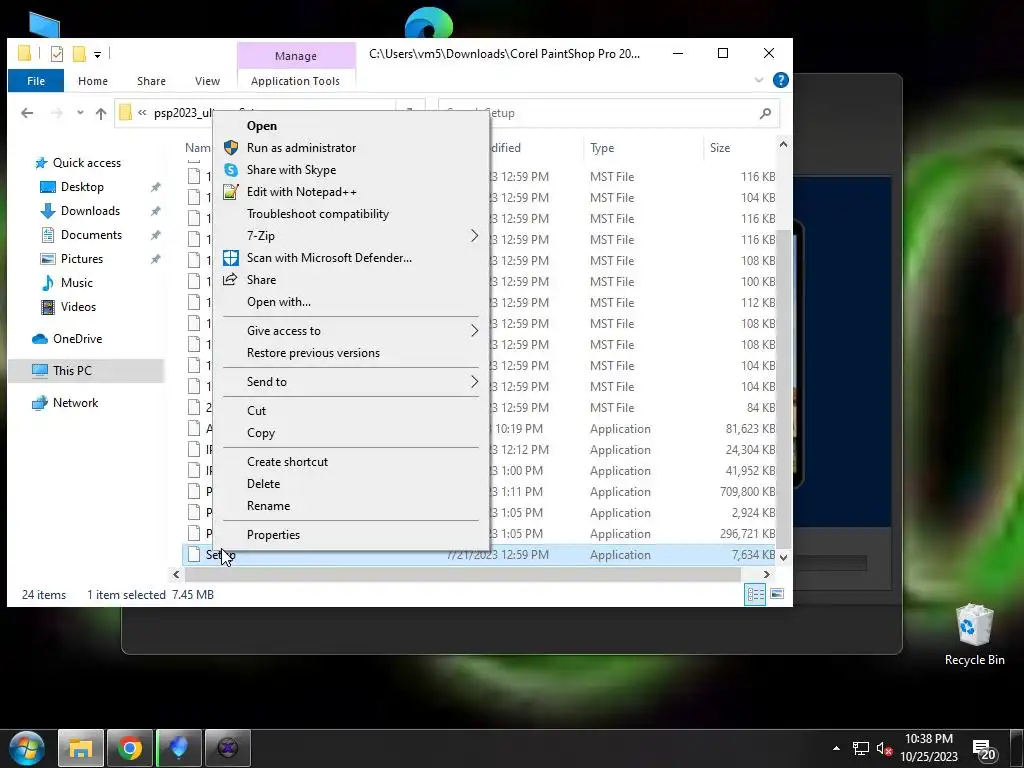
Task: Click horizontal scrollbar left arrow
Action: pyautogui.click(x=176, y=575)
